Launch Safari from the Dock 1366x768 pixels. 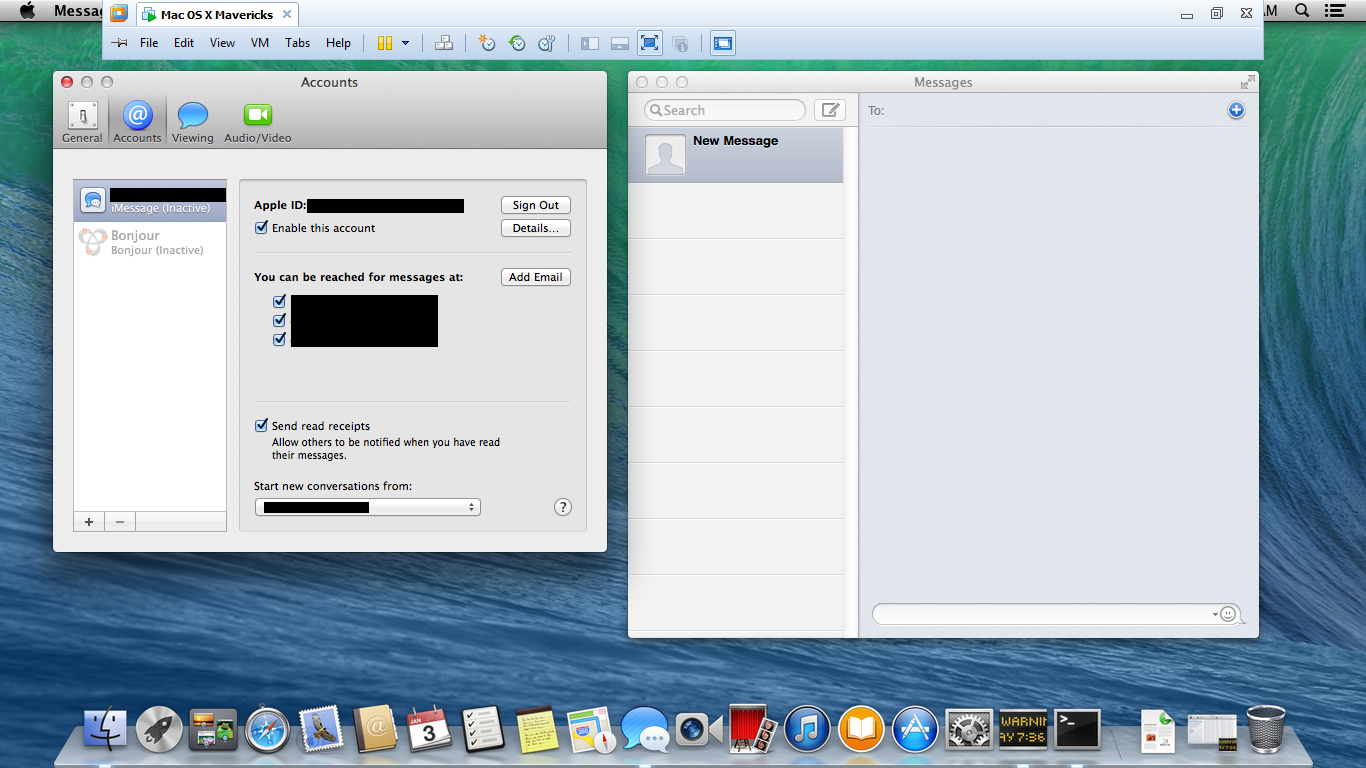(x=267, y=729)
